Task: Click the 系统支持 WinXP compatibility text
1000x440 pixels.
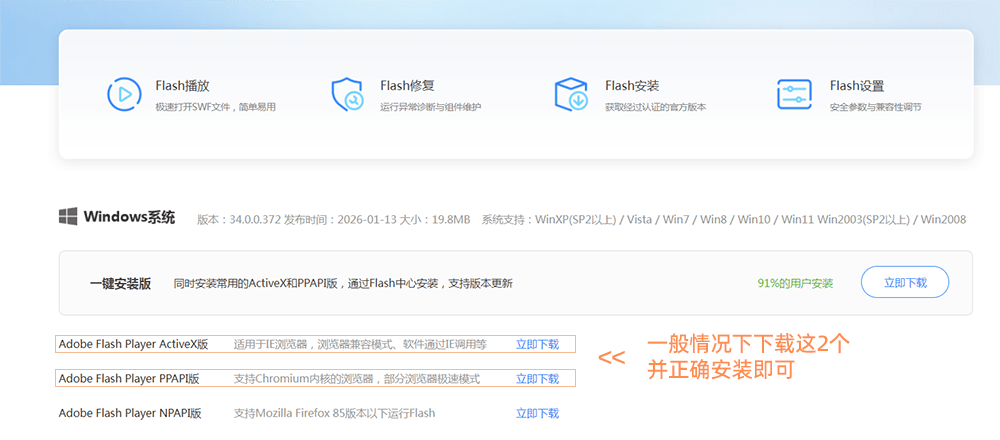Action: [x=724, y=220]
